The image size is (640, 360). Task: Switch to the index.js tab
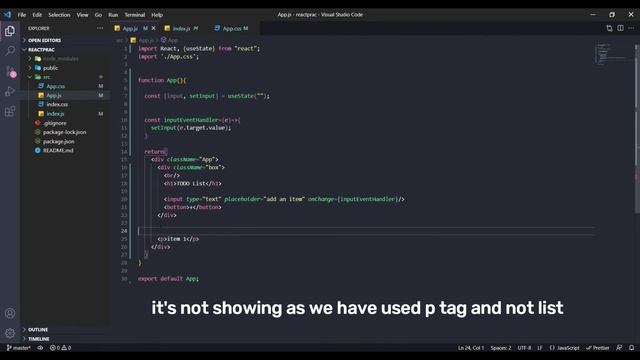click(181, 28)
